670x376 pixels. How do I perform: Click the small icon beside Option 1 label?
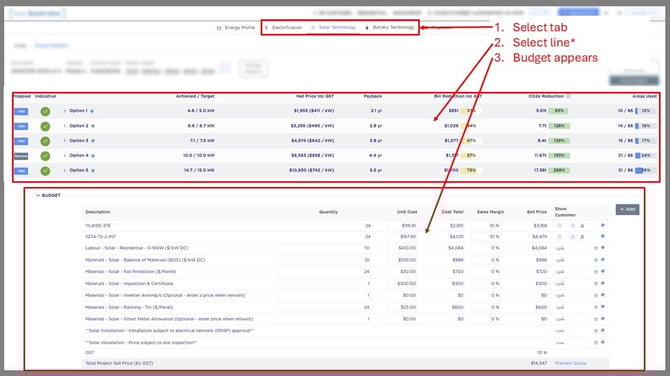92,111
